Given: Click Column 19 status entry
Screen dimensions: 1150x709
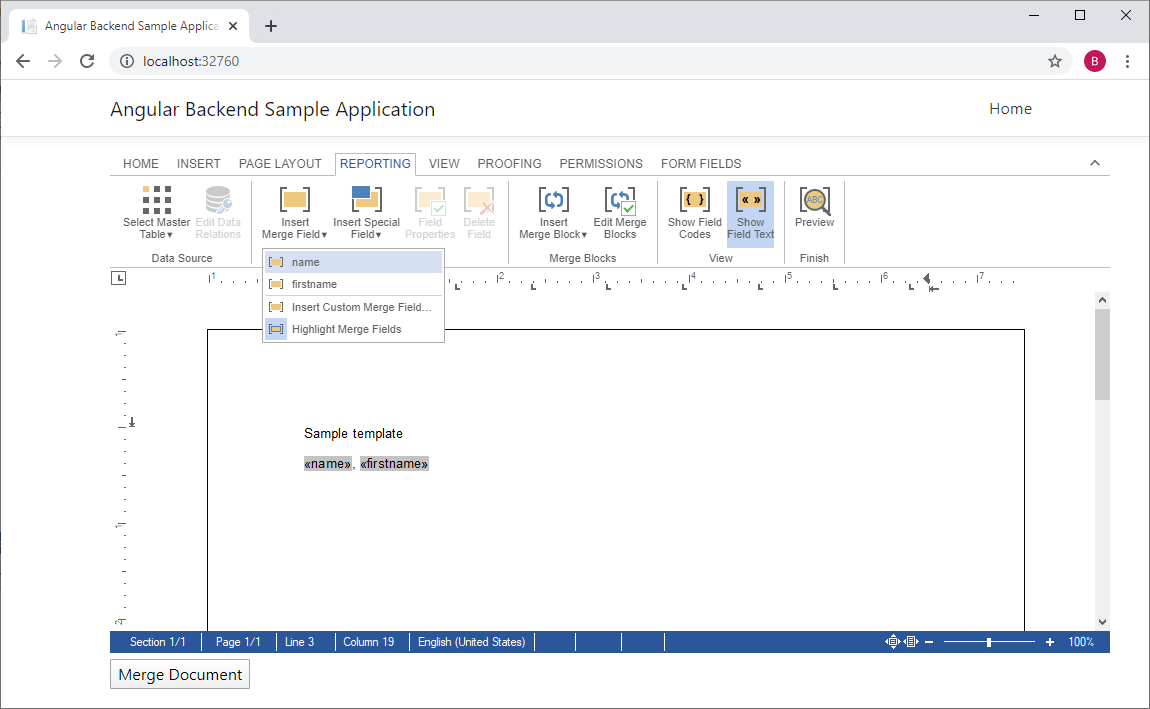Looking at the screenshot, I should [x=369, y=642].
